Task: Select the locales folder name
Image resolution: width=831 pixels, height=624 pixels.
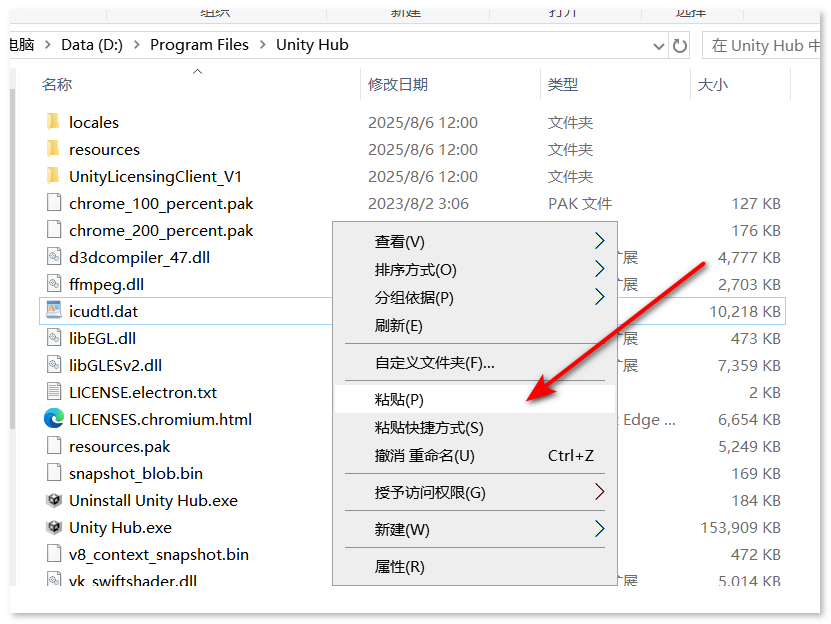Action: [x=94, y=122]
